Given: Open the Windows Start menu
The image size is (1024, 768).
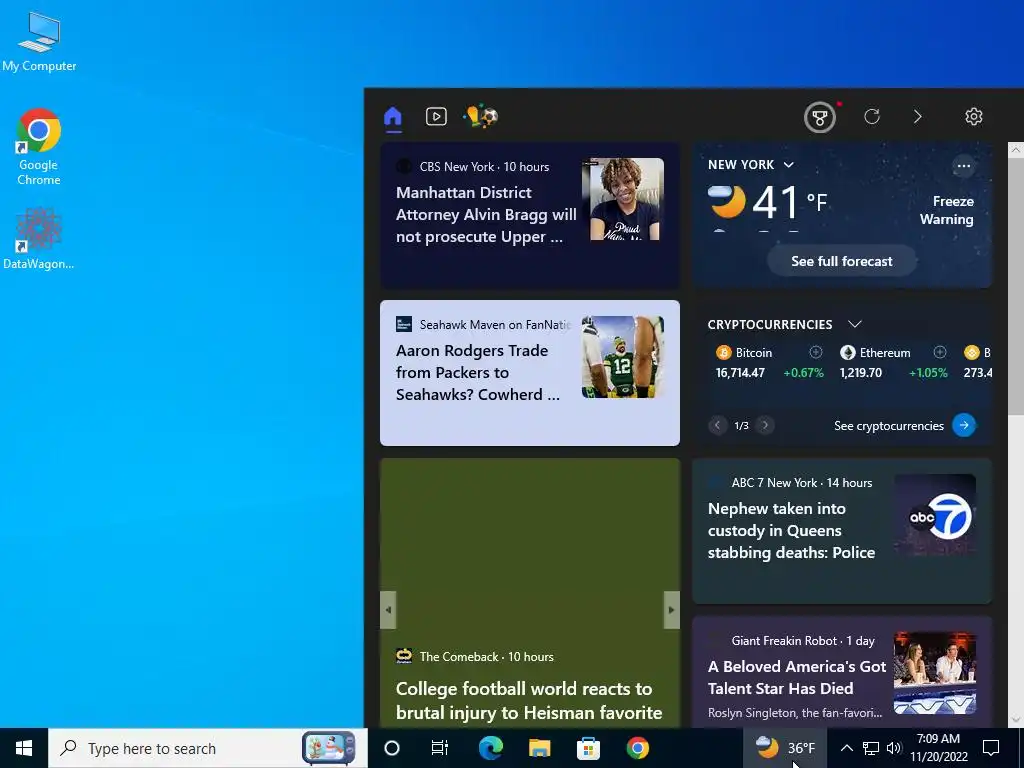Looking at the screenshot, I should [x=24, y=748].
